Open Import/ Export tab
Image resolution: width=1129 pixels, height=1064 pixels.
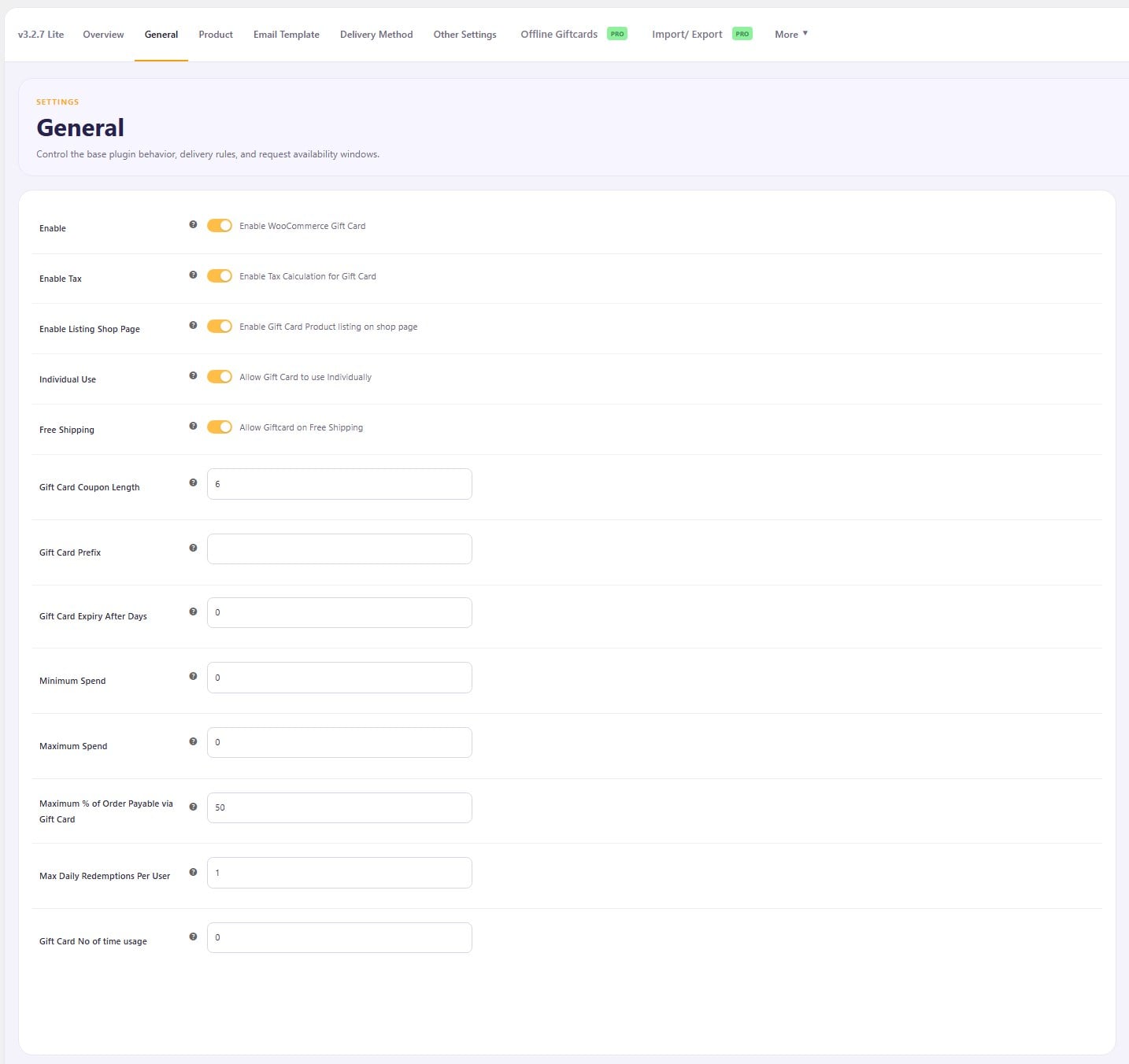coord(687,35)
